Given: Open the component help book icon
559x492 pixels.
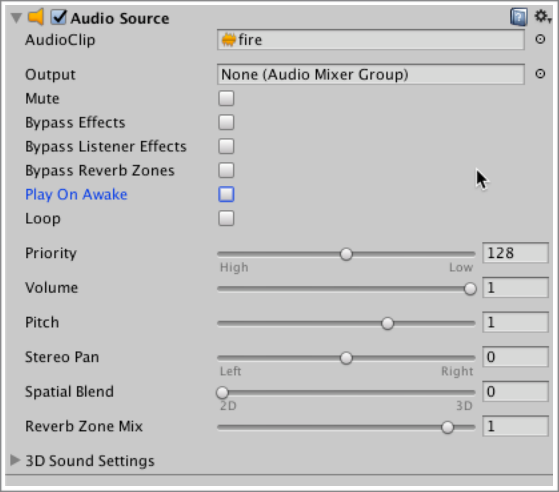Looking at the screenshot, I should pos(519,17).
